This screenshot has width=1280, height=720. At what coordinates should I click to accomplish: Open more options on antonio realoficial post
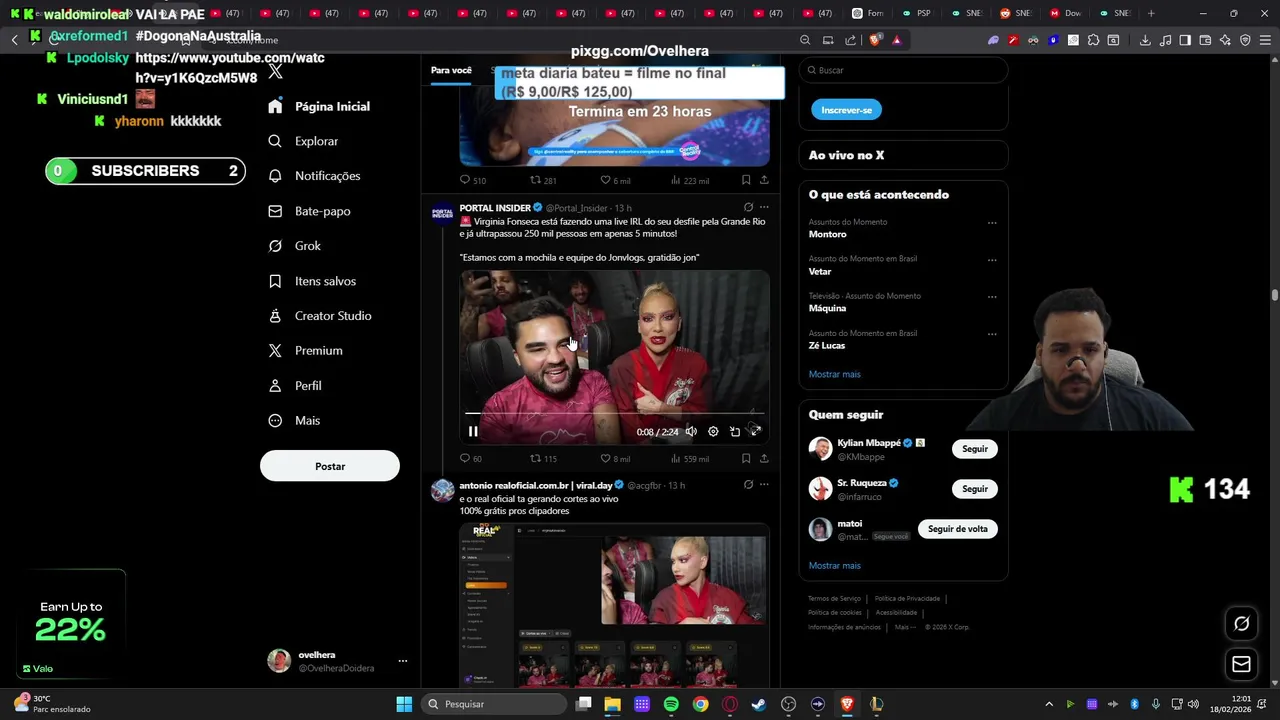coord(764,485)
